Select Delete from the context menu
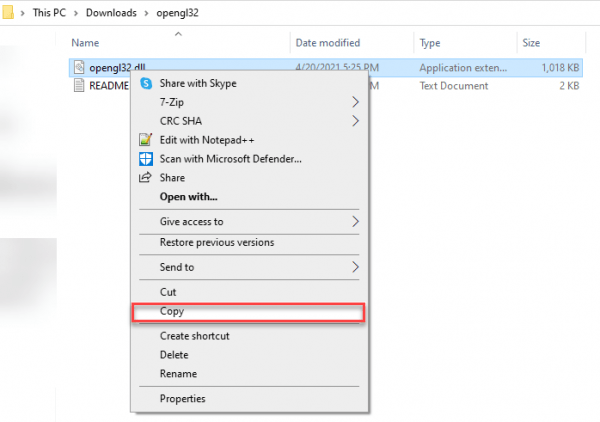 click(174, 355)
